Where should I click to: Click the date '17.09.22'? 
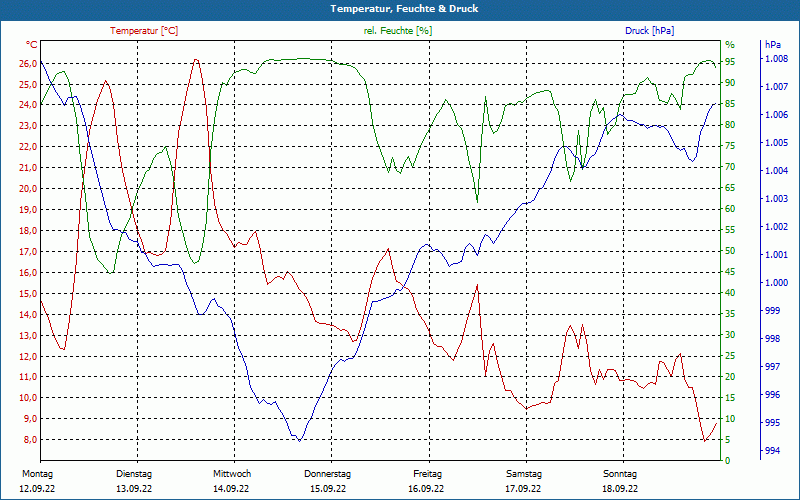[523, 489]
